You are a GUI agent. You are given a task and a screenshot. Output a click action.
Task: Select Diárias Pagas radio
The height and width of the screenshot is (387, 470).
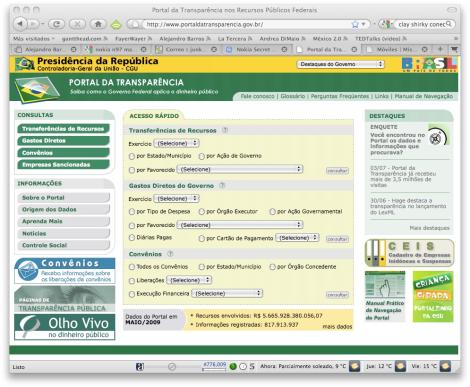tap(132, 238)
